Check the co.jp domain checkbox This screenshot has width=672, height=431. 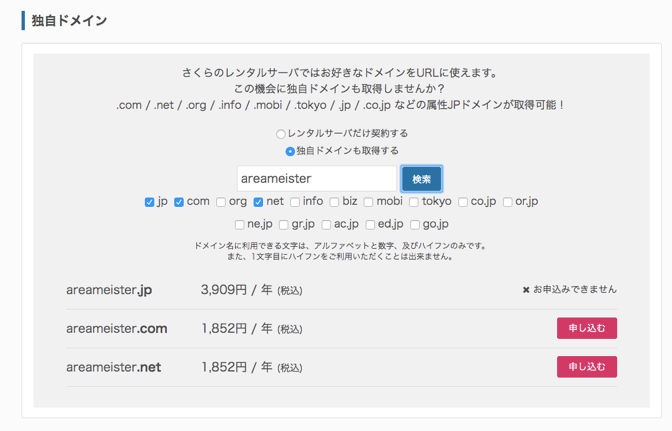click(x=463, y=203)
